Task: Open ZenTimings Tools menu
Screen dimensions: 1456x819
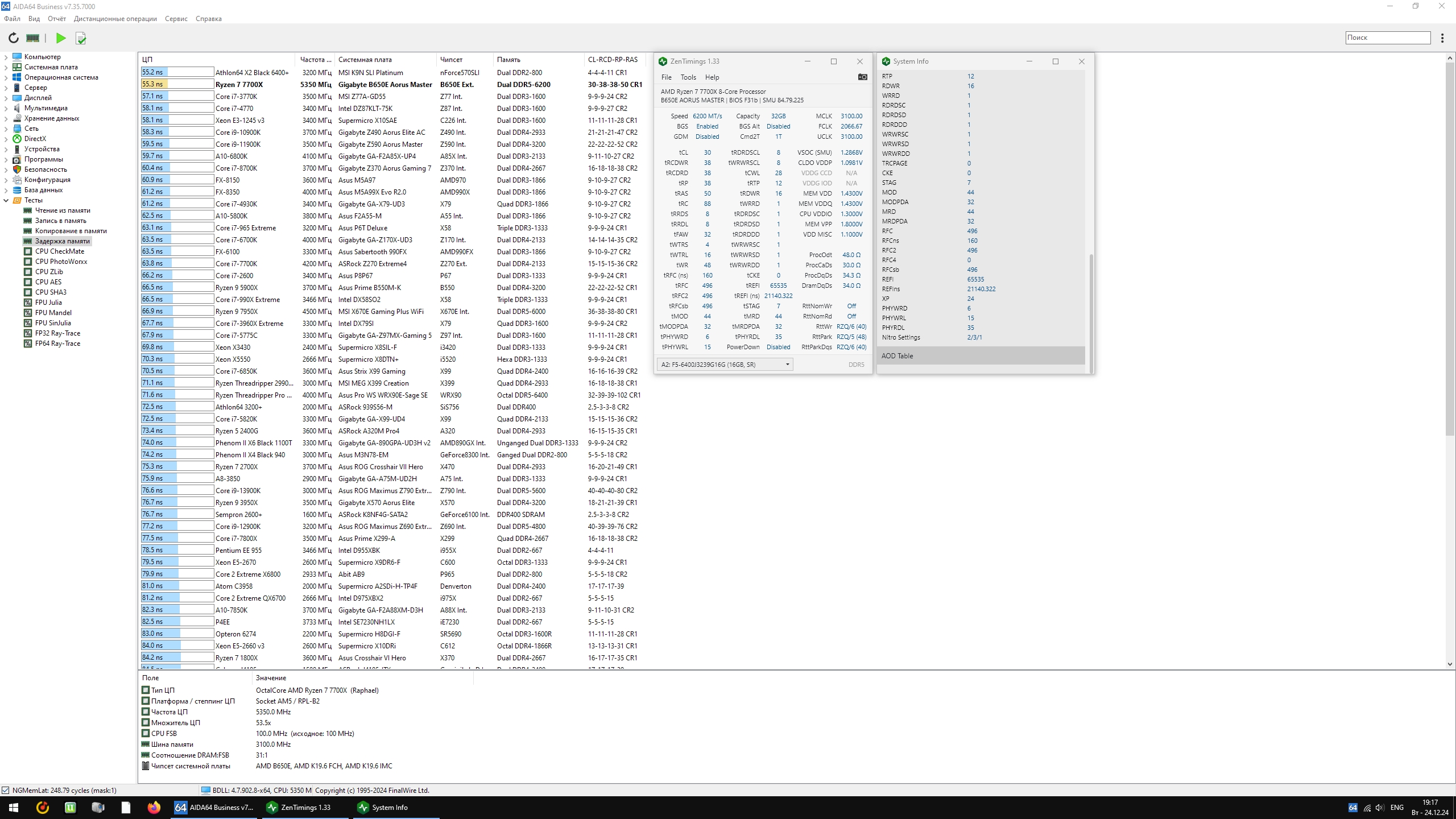Action: click(688, 77)
